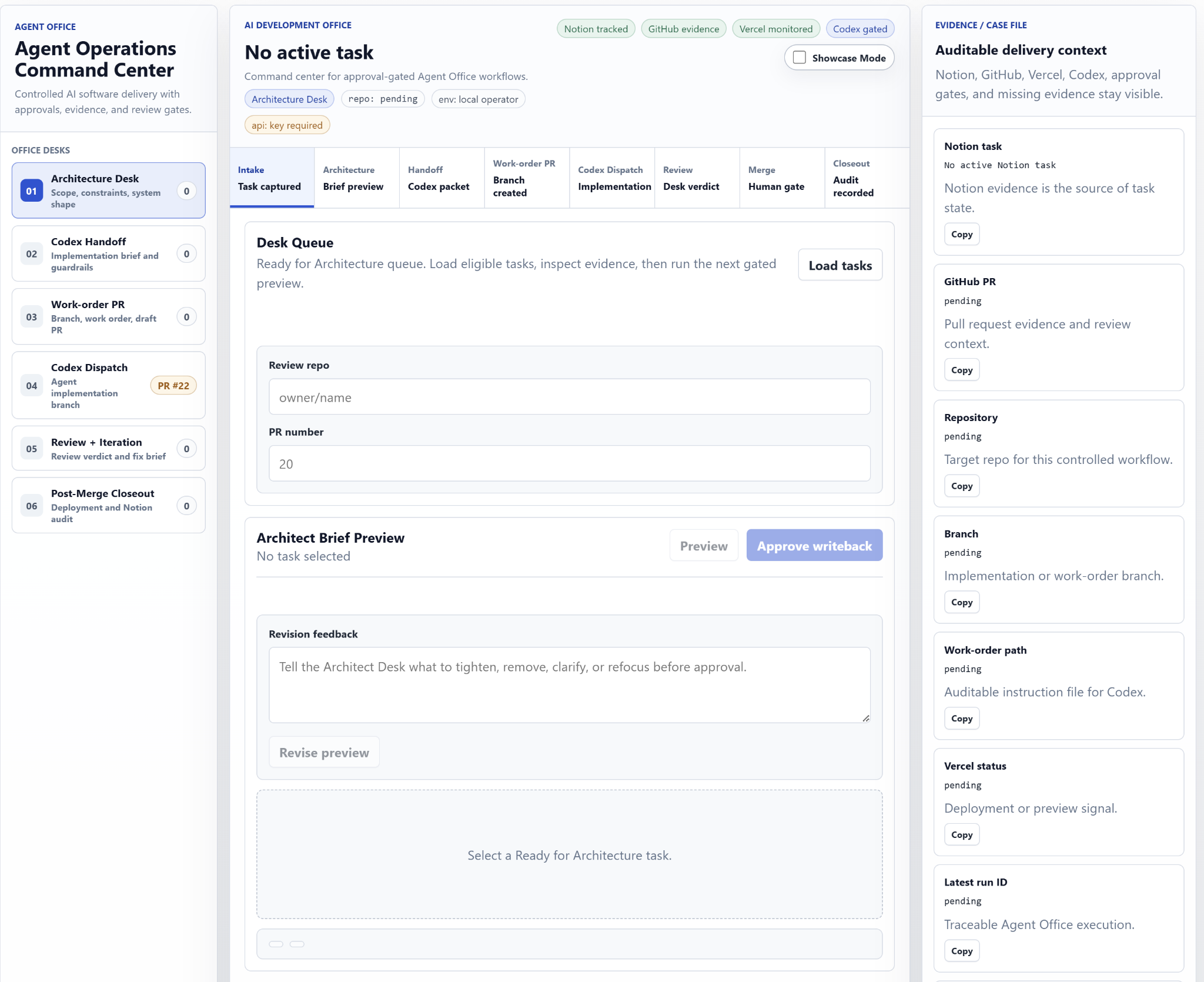
Task: Click the revision feedback resize handle
Action: click(x=865, y=718)
